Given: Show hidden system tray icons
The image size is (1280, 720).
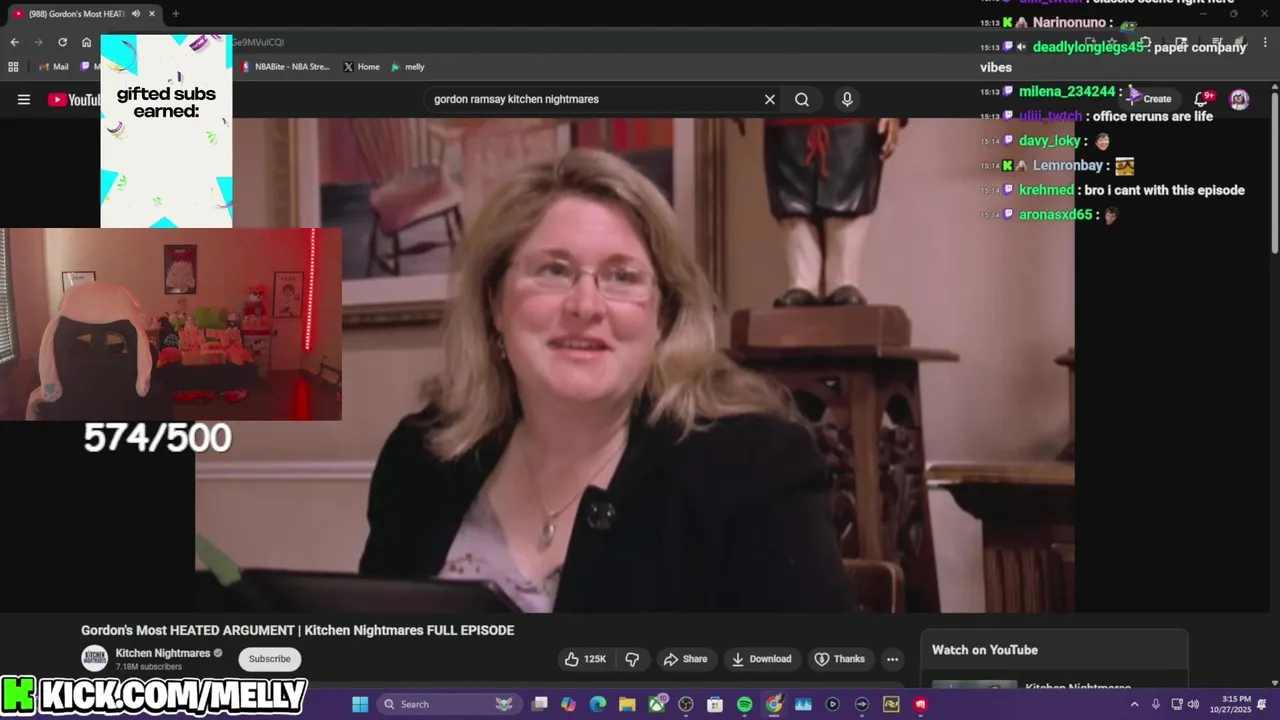Looking at the screenshot, I should (x=1134, y=704).
